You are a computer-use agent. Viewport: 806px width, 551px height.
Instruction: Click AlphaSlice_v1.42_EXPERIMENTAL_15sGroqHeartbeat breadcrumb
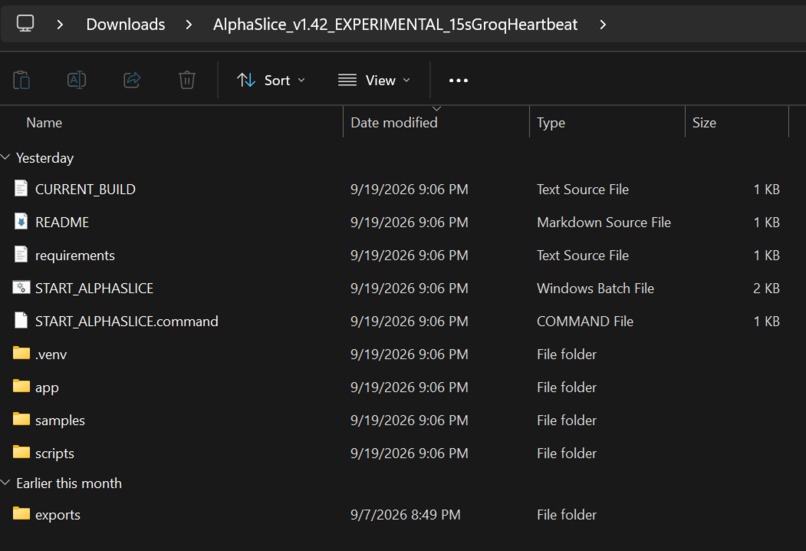coord(395,24)
